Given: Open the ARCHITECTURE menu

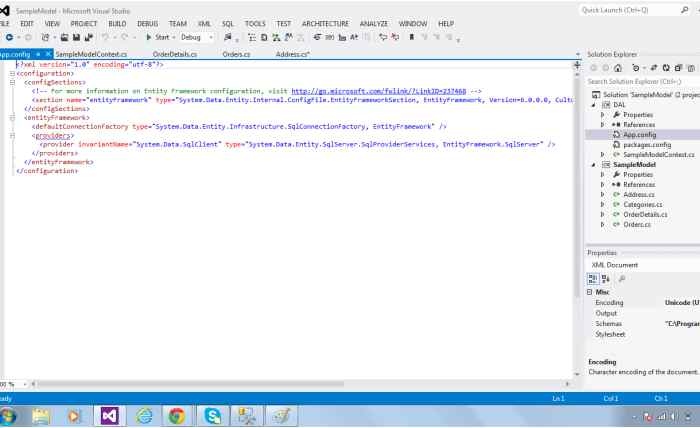Looking at the screenshot, I should [x=325, y=24].
